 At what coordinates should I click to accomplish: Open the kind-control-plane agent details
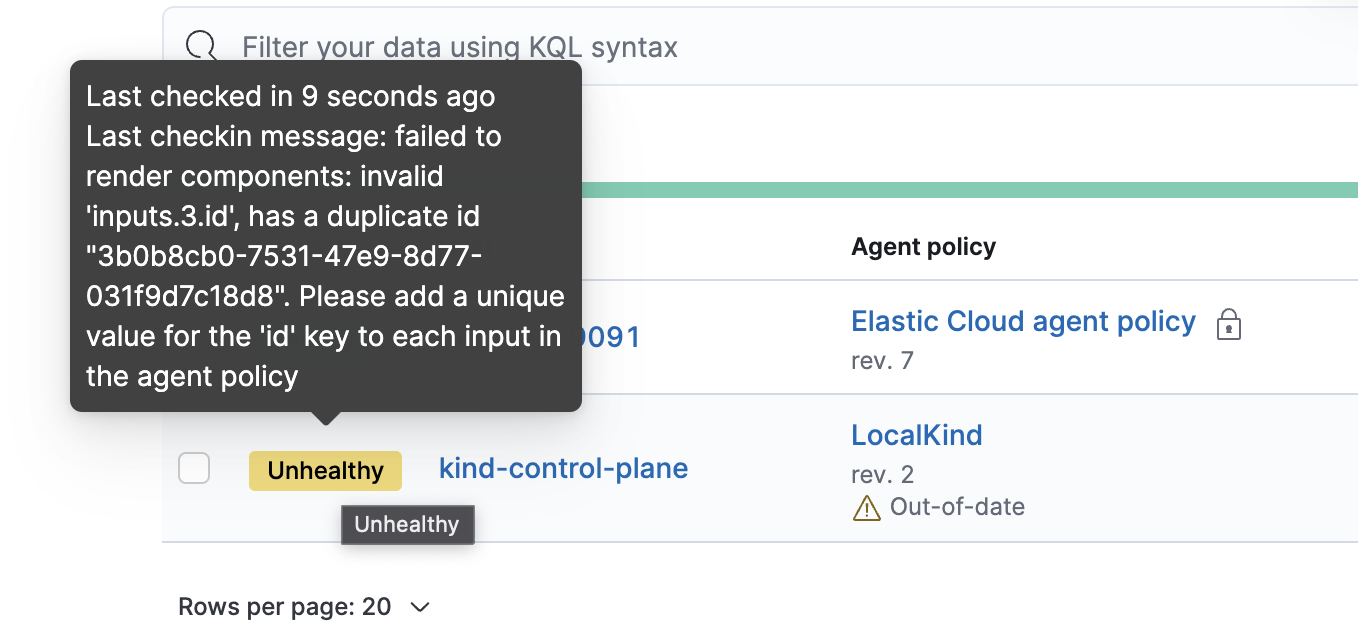click(563, 468)
